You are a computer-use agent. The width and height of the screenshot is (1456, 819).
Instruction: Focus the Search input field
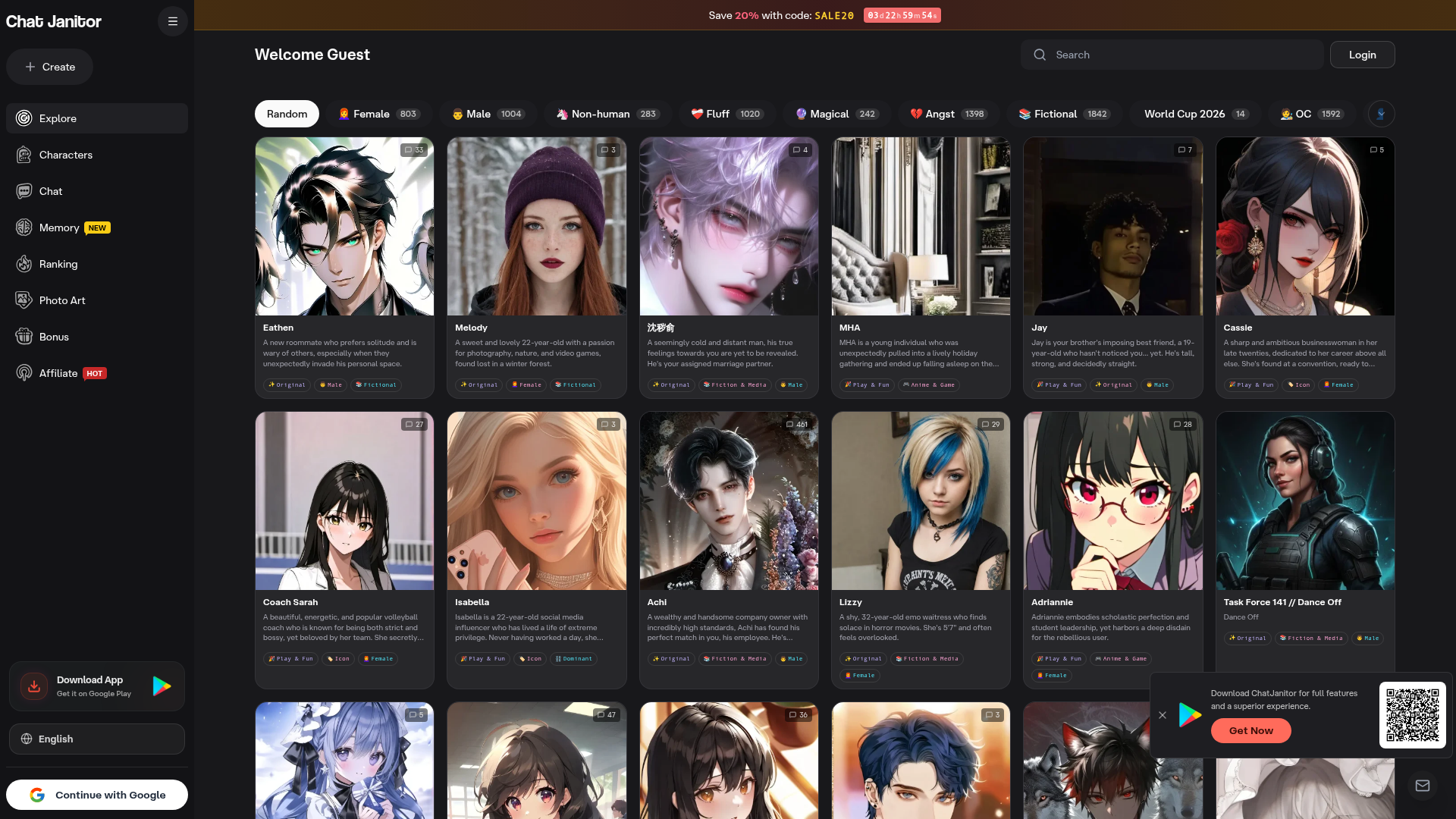[1172, 55]
